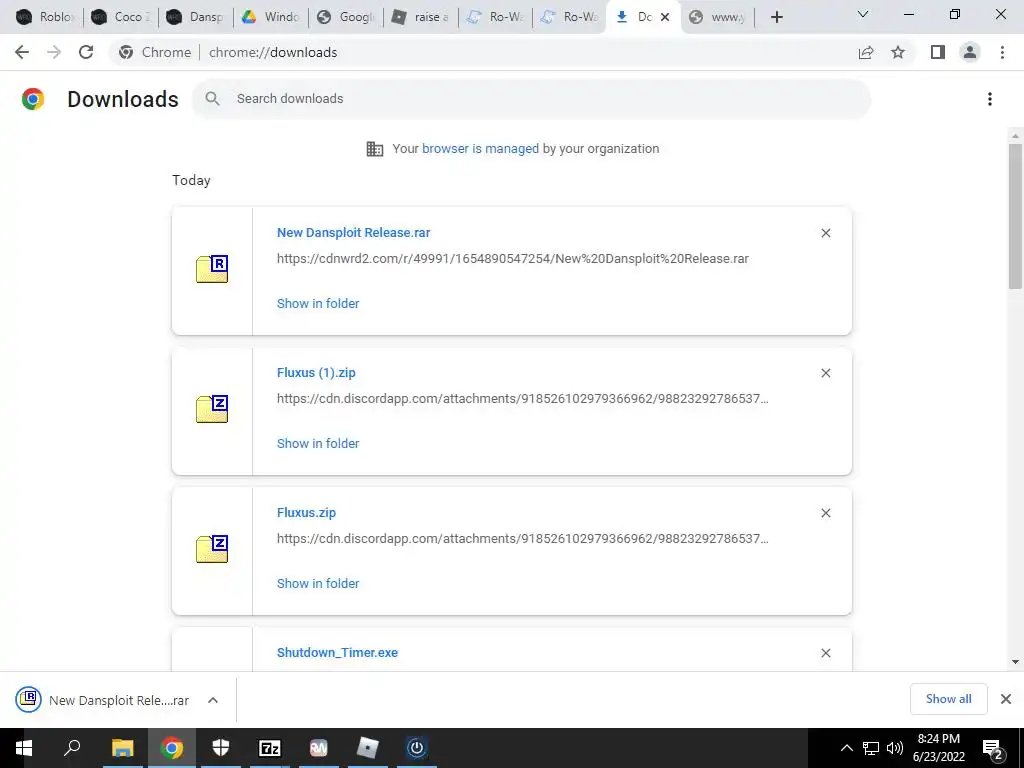Show hidden system tray icons
The width and height of the screenshot is (1024, 768).
coord(846,748)
